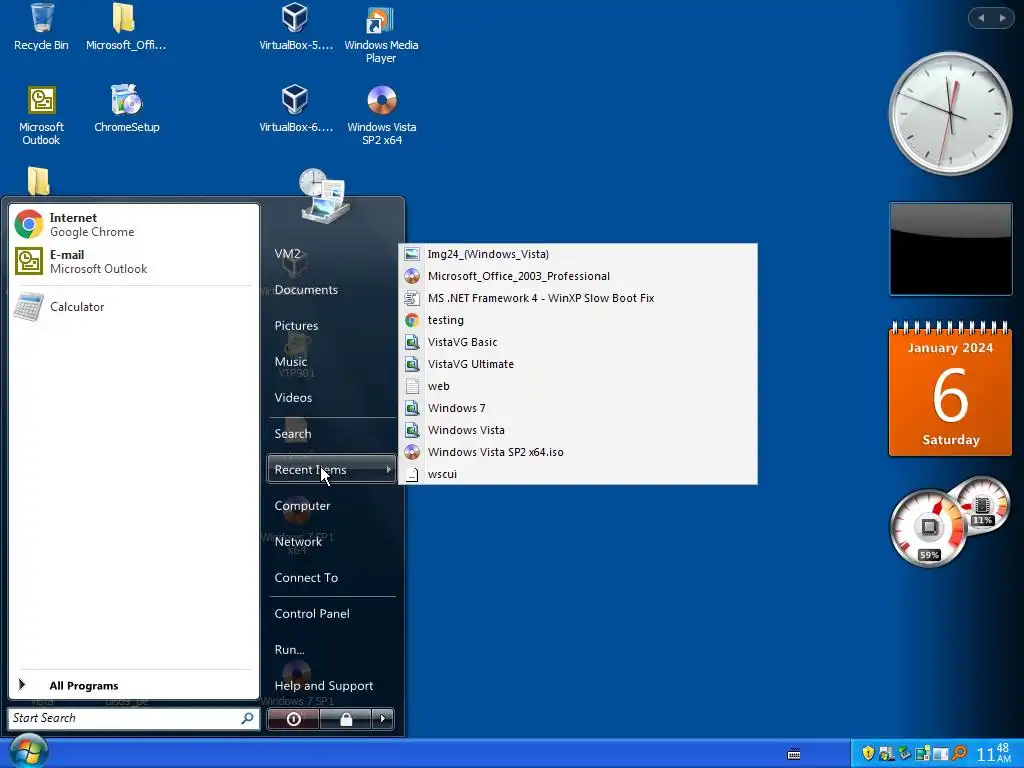
Task: Click the Start Search magnifier icon
Action: (248, 718)
